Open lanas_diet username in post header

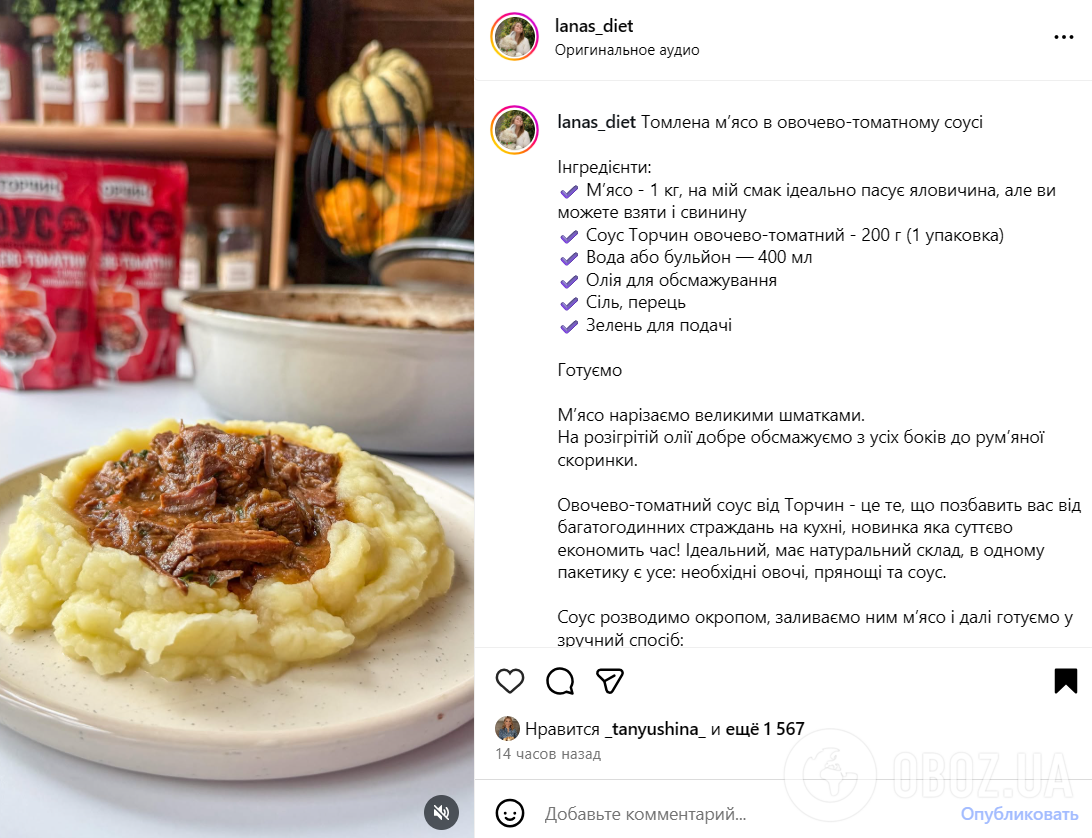pyautogui.click(x=594, y=26)
